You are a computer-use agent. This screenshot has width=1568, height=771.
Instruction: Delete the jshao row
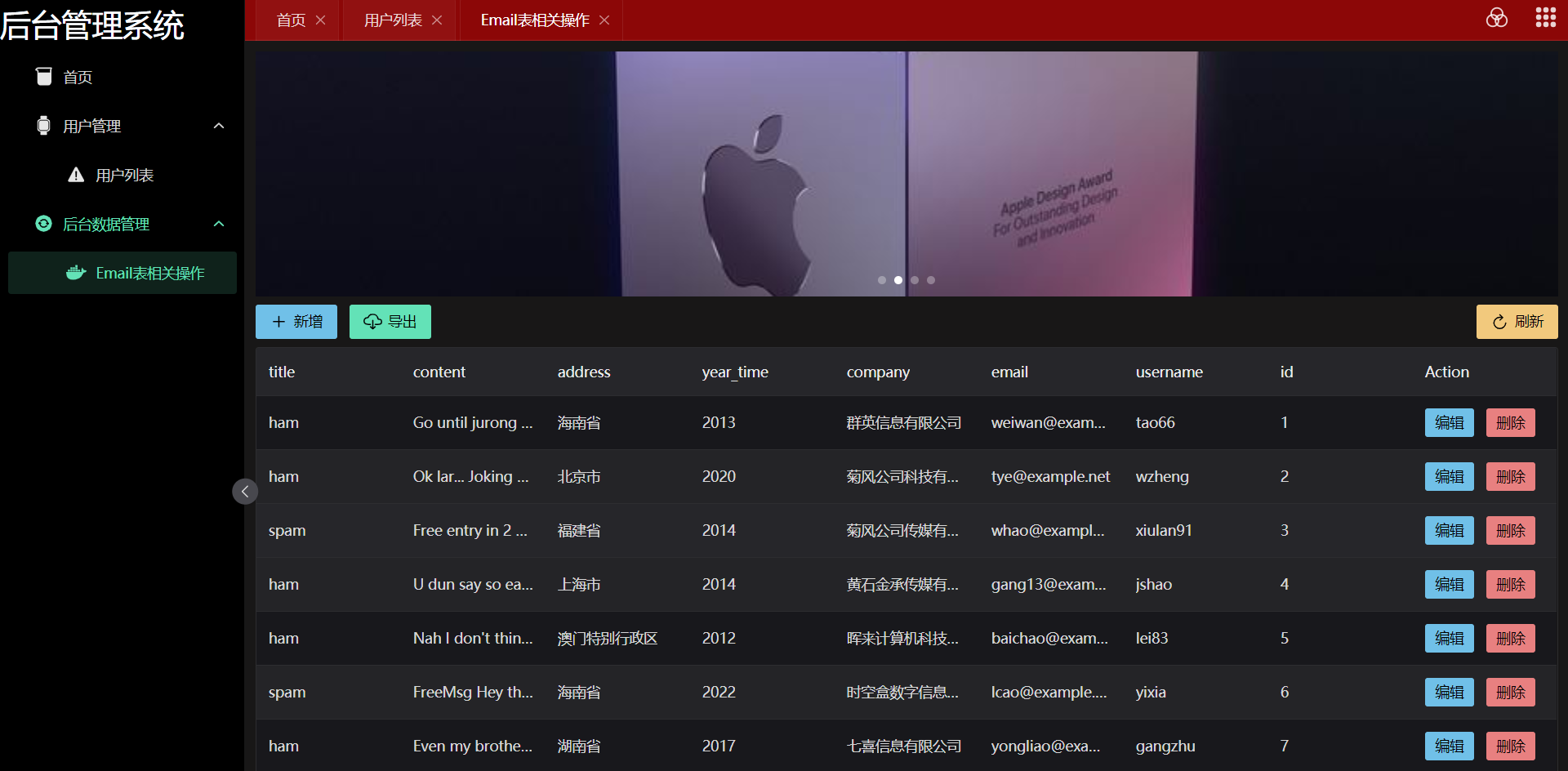tap(1511, 585)
